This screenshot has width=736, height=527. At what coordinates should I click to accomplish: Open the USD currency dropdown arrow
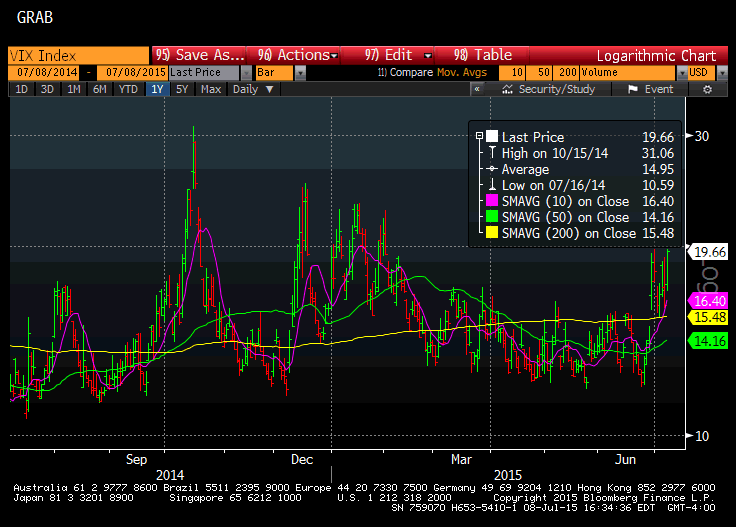tap(722, 73)
